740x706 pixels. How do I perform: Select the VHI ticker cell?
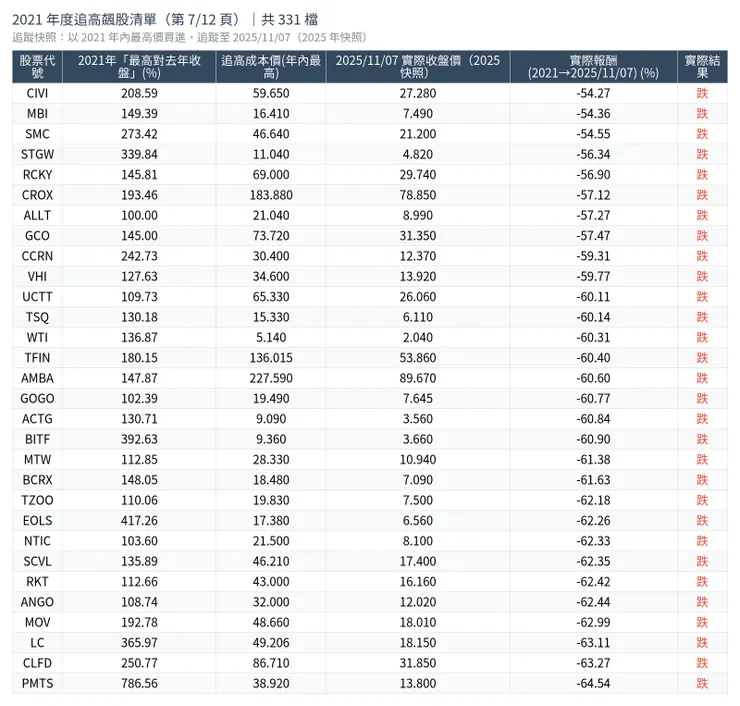pyautogui.click(x=37, y=276)
